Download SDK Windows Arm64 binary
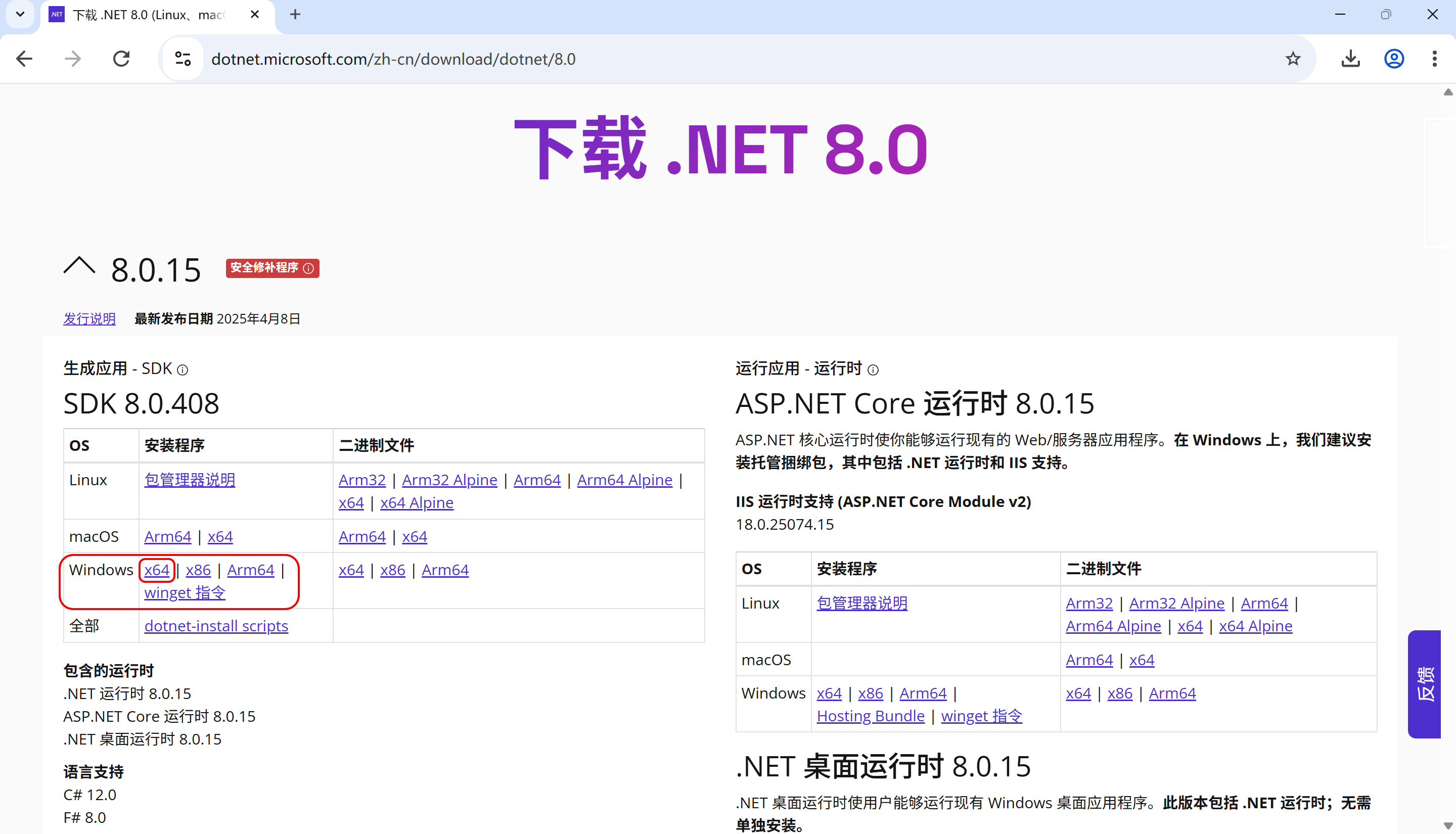 point(445,570)
